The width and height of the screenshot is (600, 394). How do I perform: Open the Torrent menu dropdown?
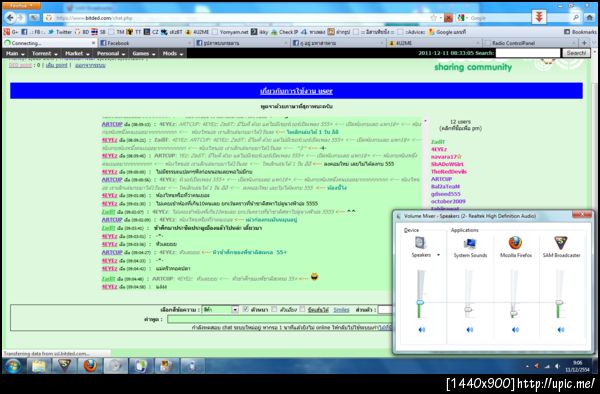[44, 54]
